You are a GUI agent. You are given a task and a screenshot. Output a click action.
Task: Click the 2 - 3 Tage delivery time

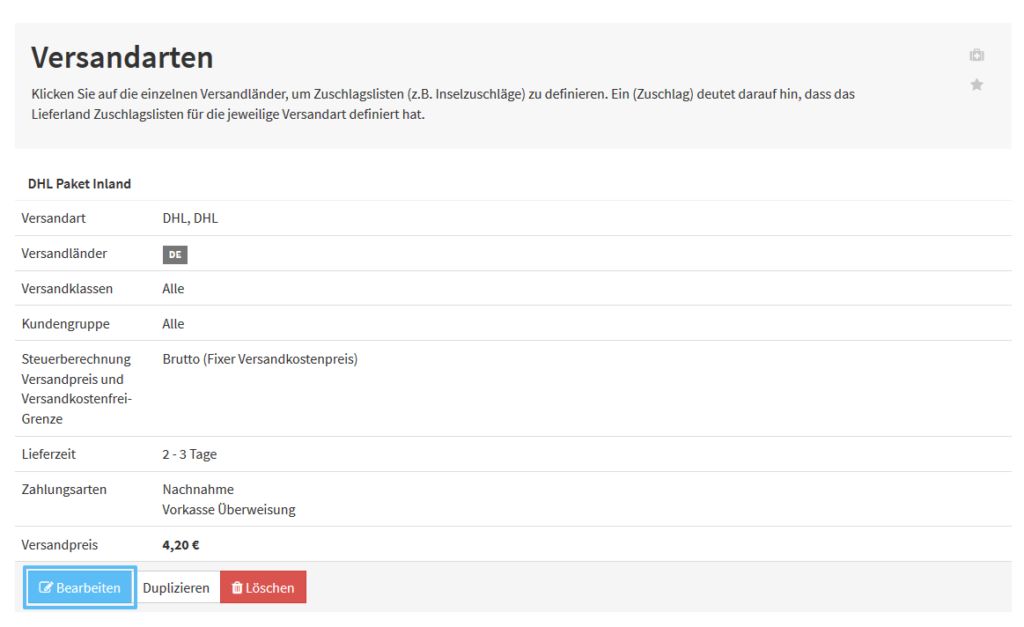pyautogui.click(x=189, y=454)
